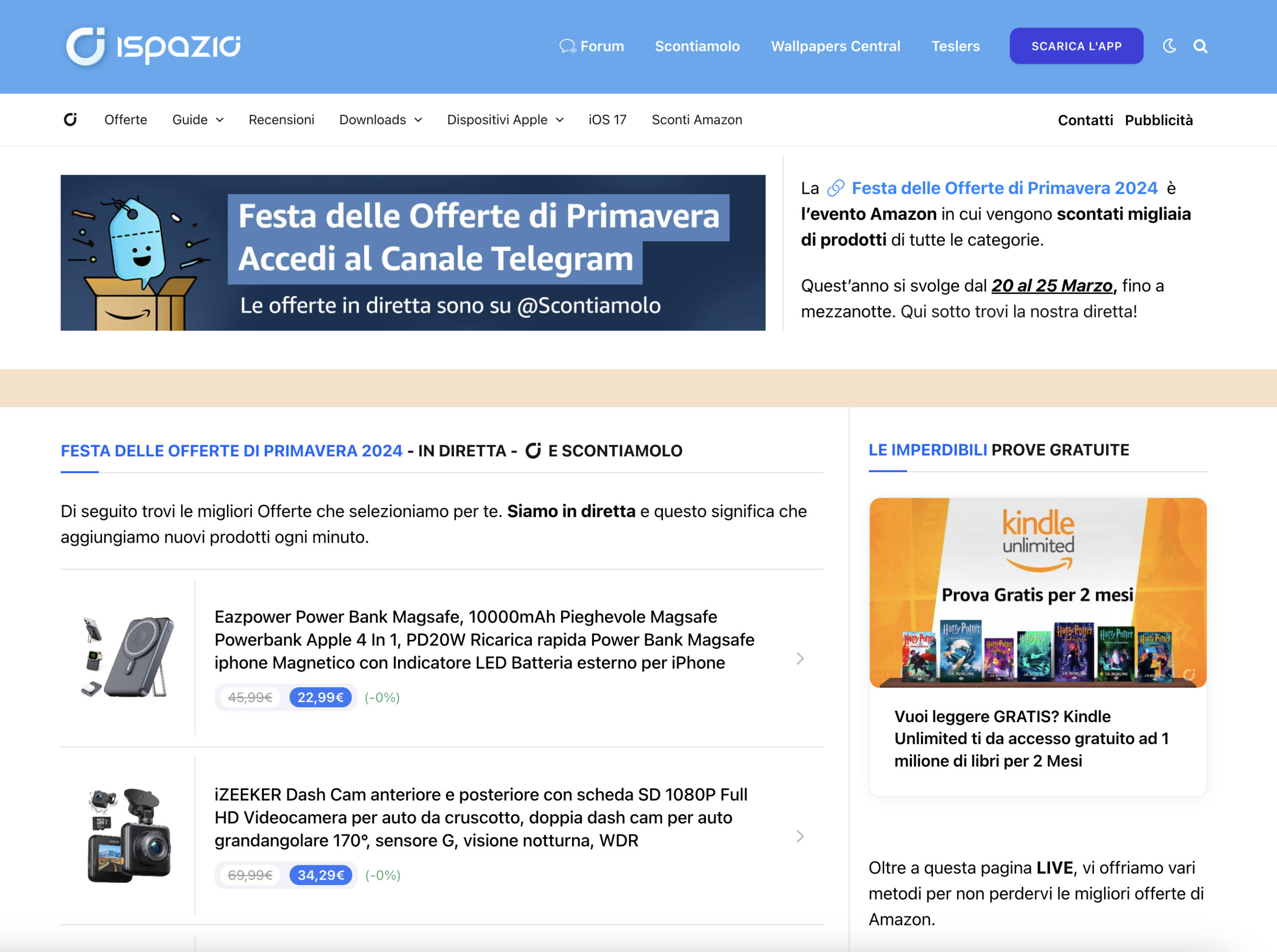Open Scontiamolo in the top navigation

pyautogui.click(x=697, y=46)
